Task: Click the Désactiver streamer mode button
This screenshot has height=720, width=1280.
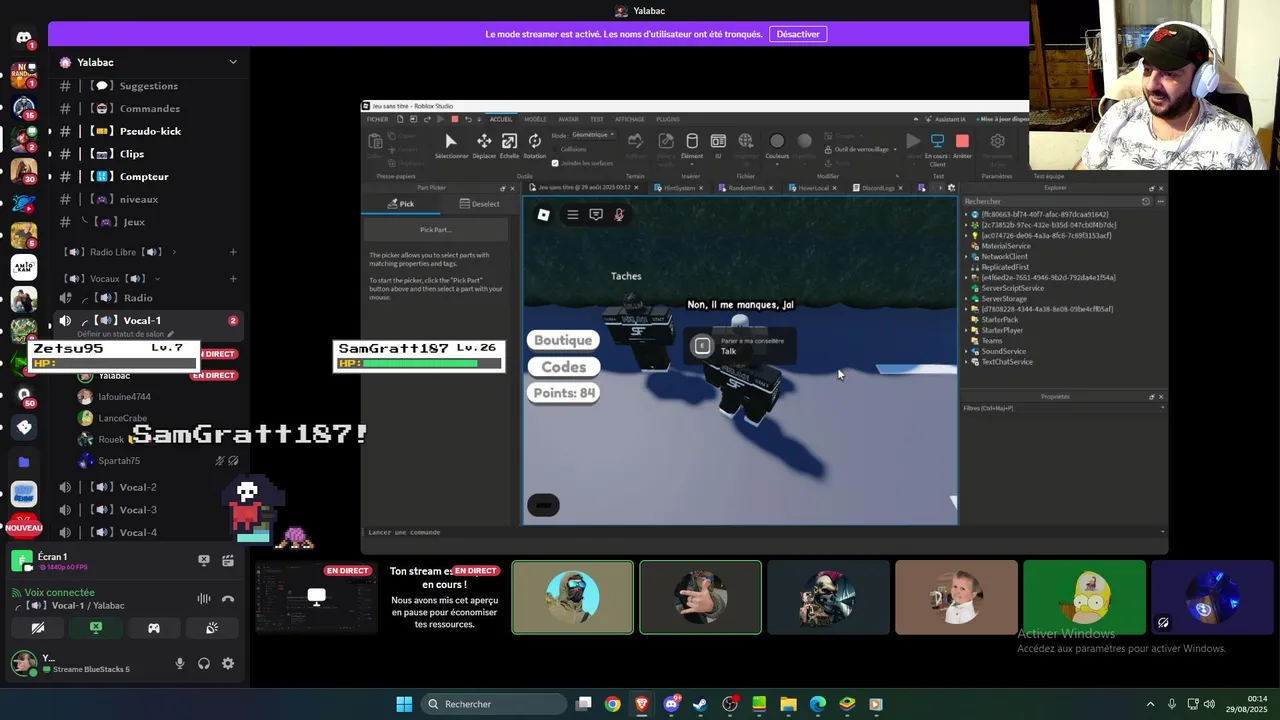Action: point(798,34)
